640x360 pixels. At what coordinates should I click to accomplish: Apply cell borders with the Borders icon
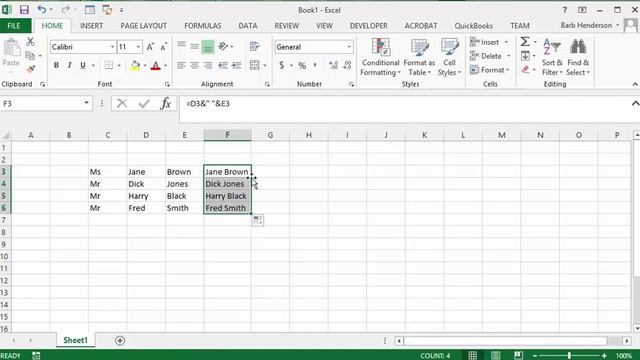(109, 65)
